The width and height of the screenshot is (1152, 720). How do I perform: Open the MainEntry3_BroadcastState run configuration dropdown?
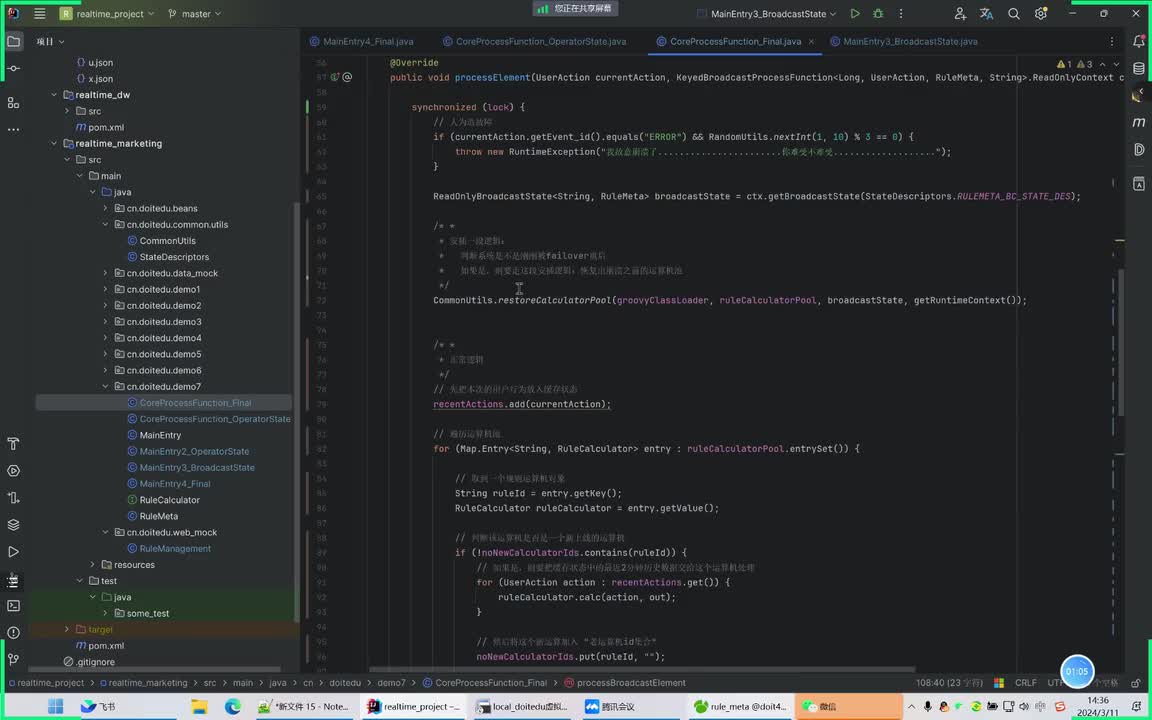[x=766, y=13]
